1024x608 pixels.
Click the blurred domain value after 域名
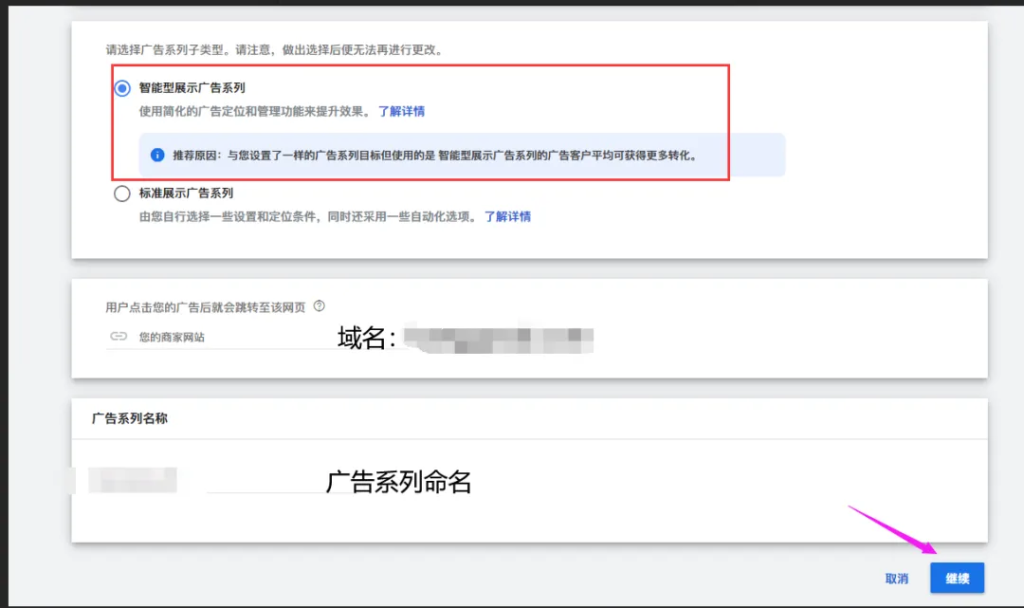pyautogui.click(x=498, y=339)
